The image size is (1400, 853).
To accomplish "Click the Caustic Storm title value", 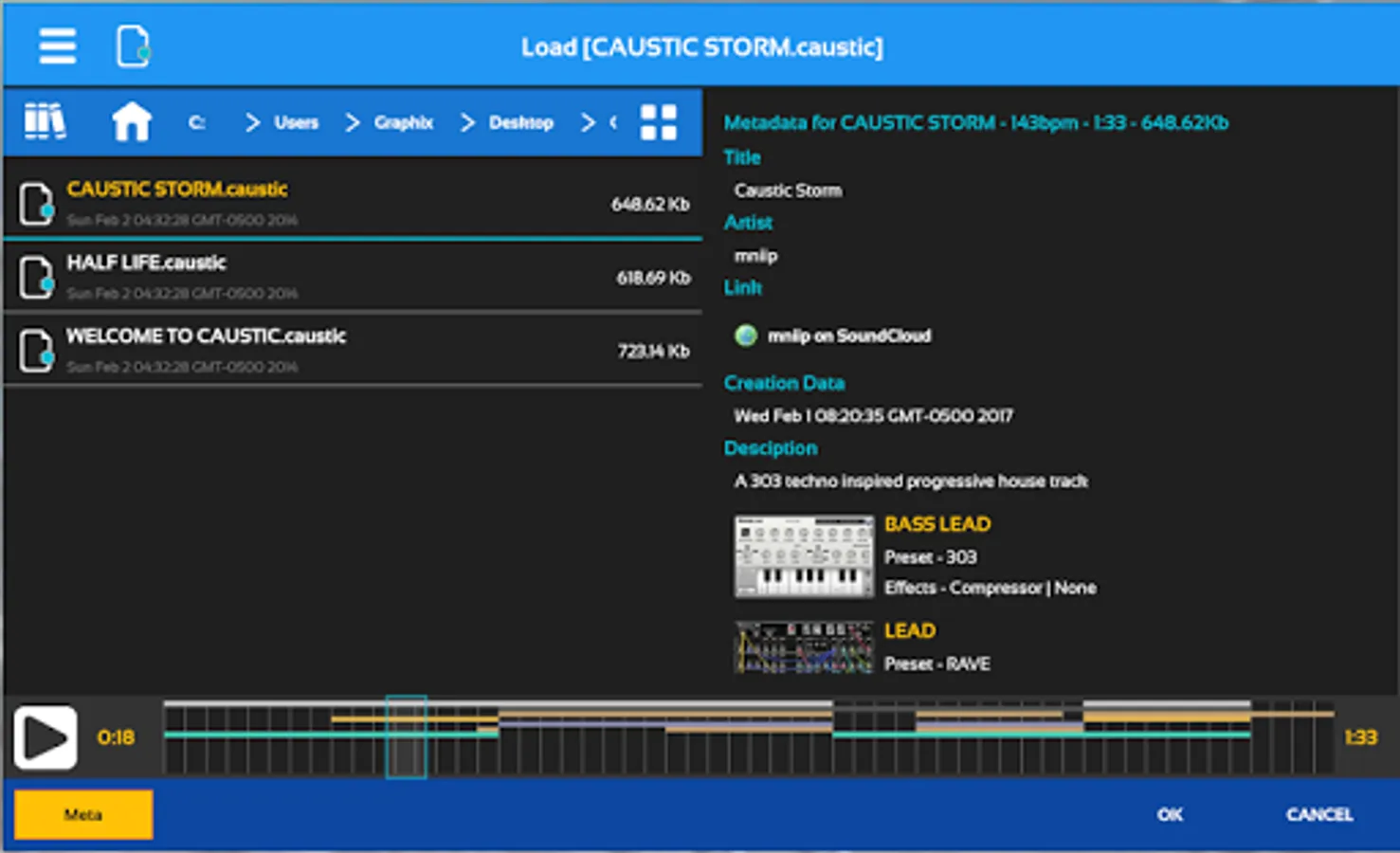I will [x=788, y=191].
